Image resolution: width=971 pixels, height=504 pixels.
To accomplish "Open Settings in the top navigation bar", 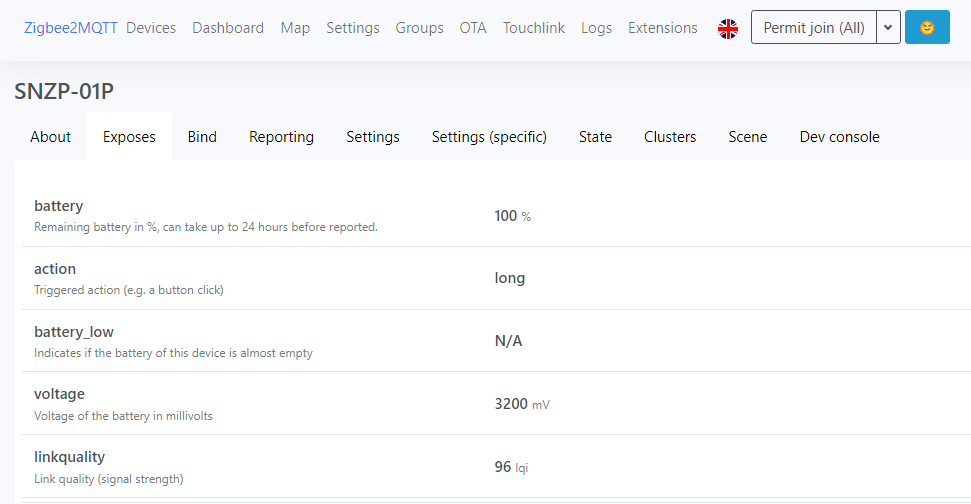I will 353,28.
